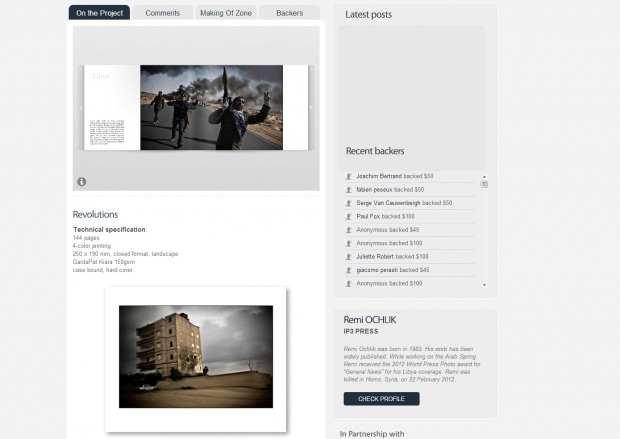Switch to the Comments tab
Viewport: 620px width, 439px height.
(x=163, y=13)
